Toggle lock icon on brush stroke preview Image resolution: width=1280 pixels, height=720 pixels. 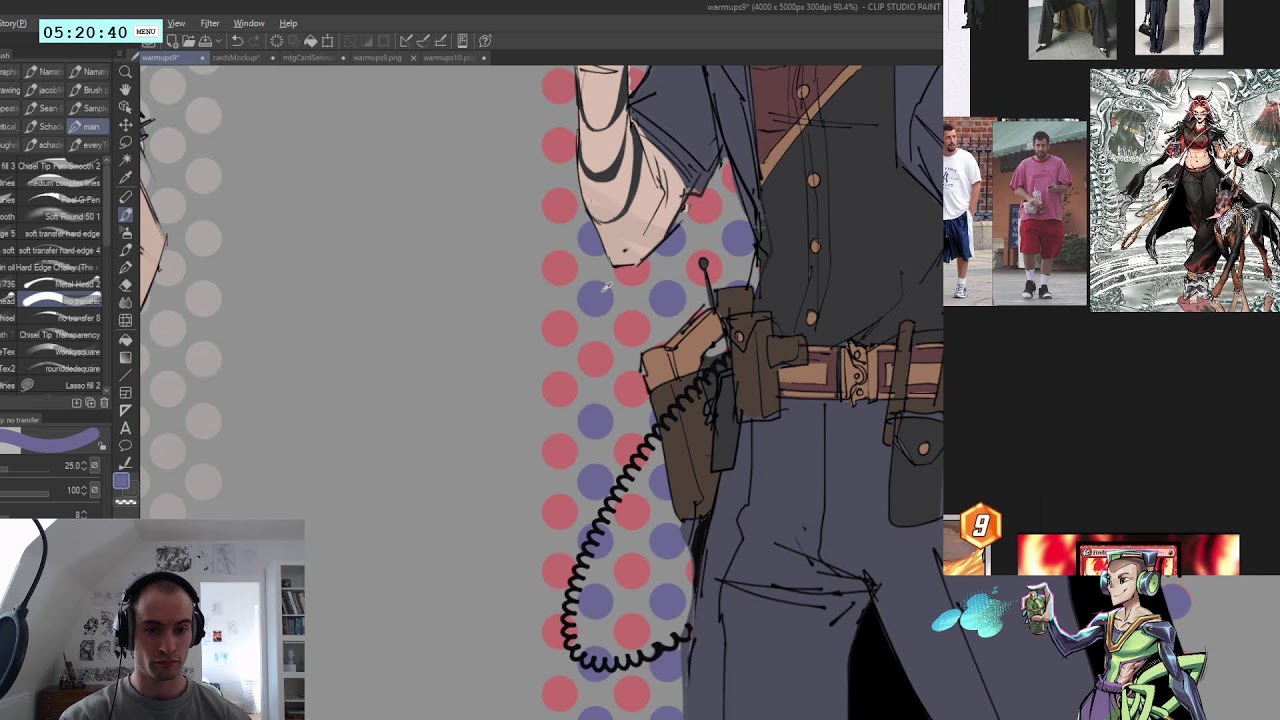102,446
